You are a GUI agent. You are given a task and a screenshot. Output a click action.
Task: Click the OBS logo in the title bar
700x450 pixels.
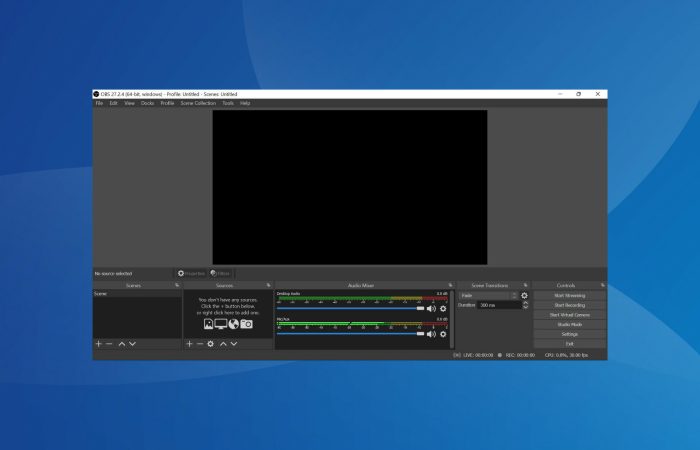click(96, 94)
